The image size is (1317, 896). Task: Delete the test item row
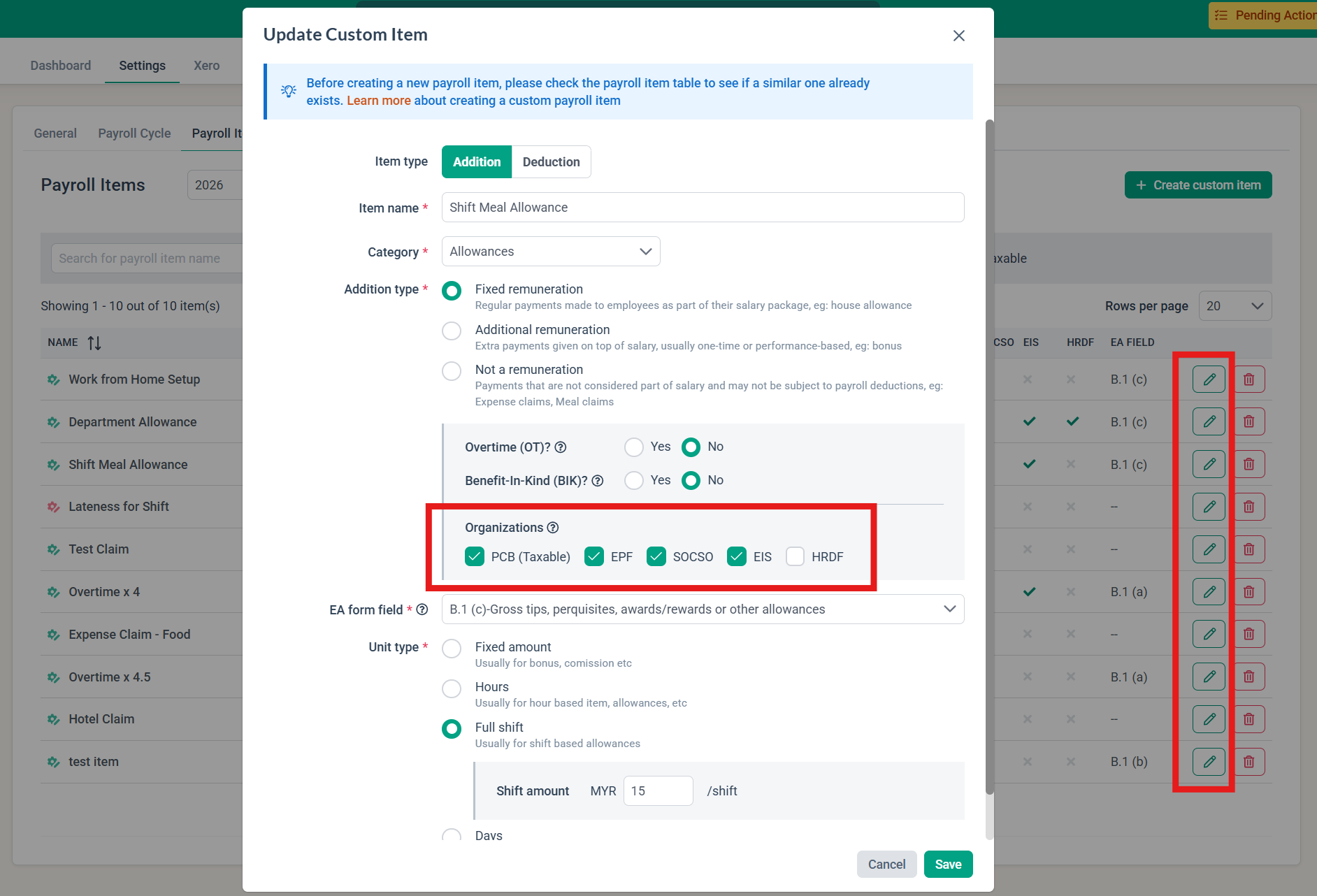coord(1248,762)
